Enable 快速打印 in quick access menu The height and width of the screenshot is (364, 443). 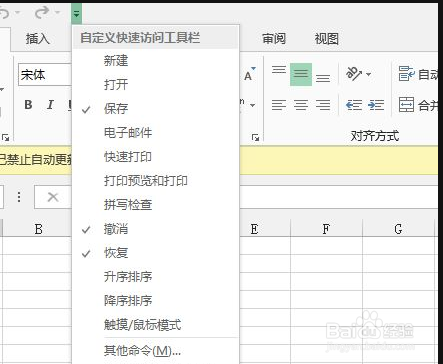tap(156, 157)
